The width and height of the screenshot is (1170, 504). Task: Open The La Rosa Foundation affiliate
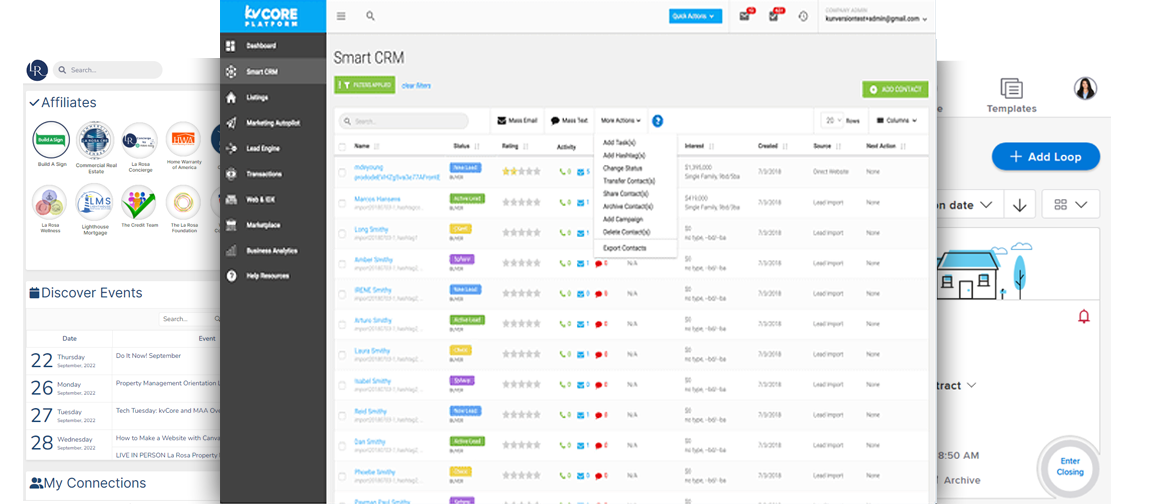(184, 203)
